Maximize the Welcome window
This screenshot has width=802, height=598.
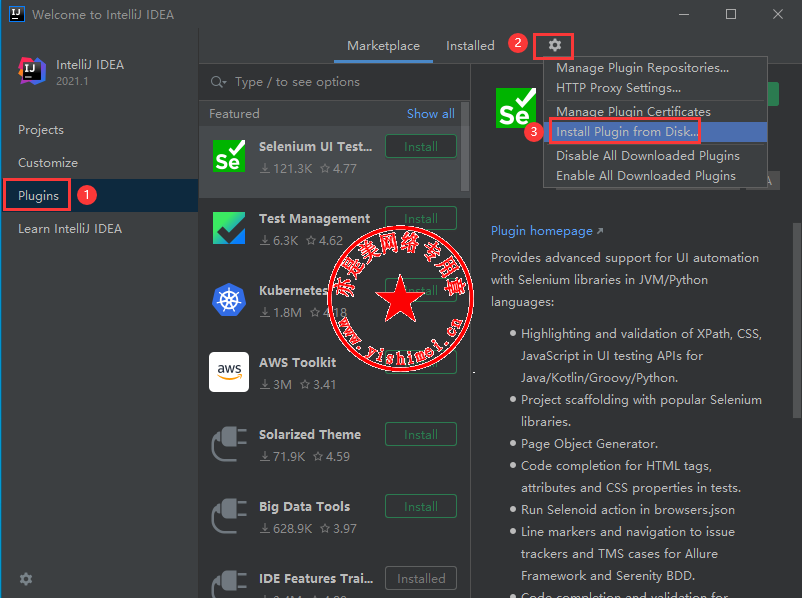click(x=731, y=14)
